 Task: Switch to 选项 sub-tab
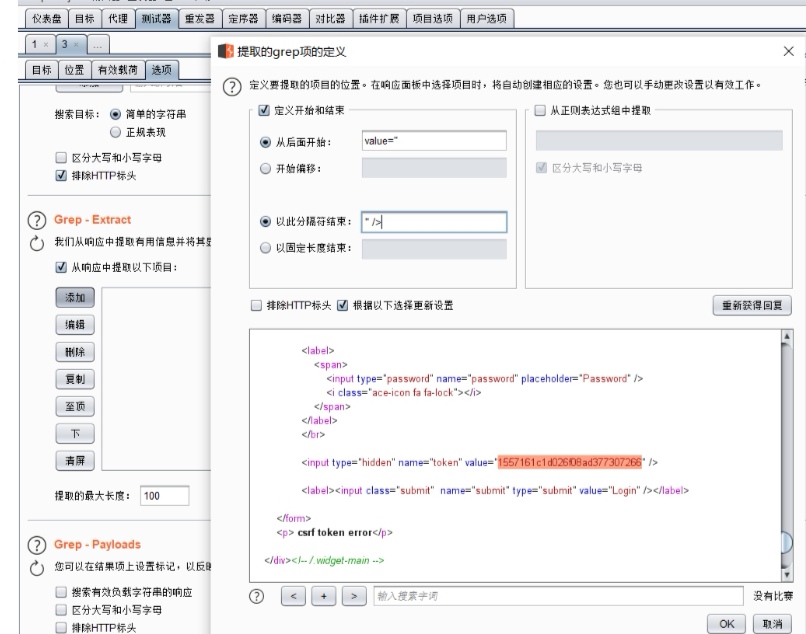tap(161, 70)
